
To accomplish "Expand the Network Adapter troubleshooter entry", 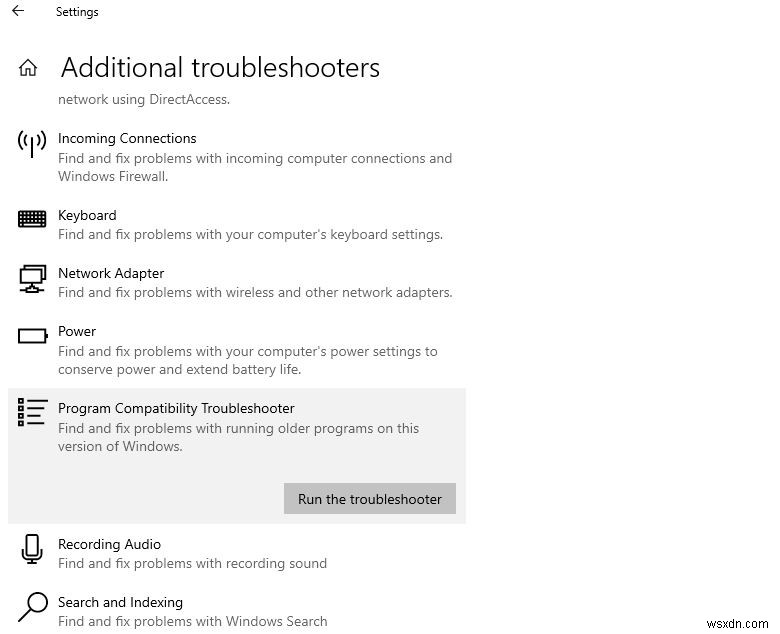I will (x=111, y=274).
